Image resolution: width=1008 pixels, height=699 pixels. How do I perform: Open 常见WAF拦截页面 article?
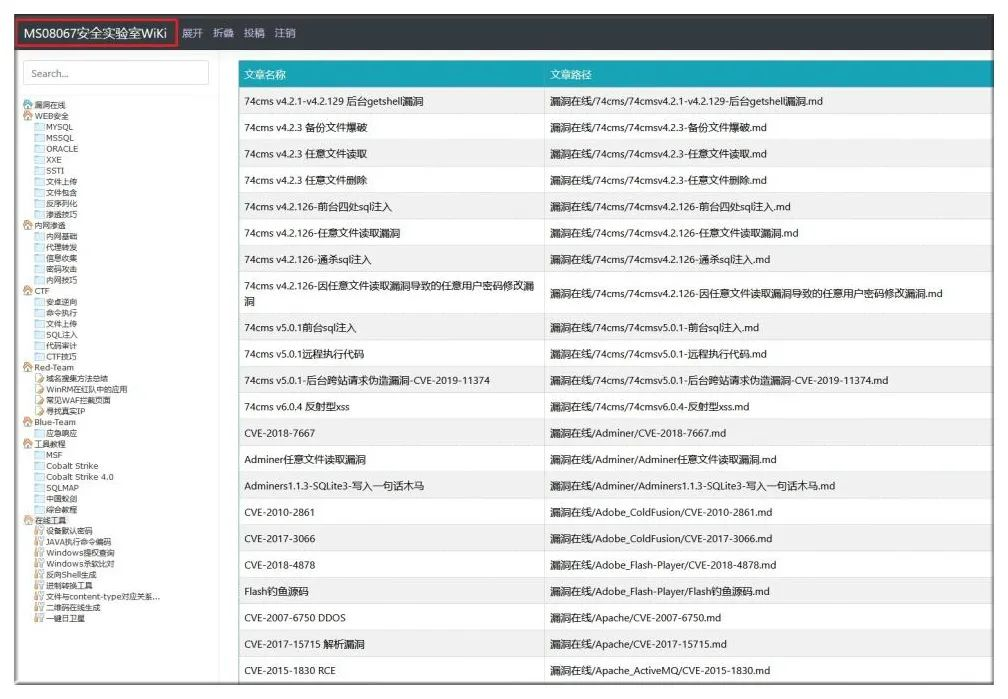[78, 400]
